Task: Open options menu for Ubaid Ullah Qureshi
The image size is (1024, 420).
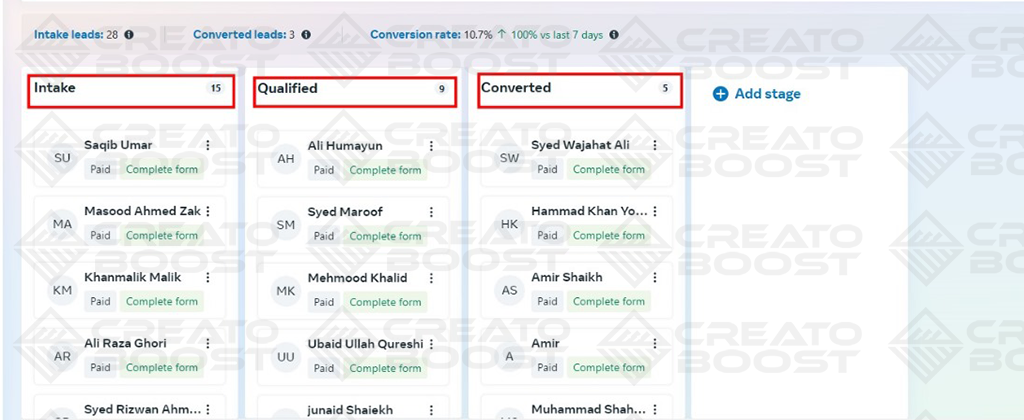Action: coord(431,344)
